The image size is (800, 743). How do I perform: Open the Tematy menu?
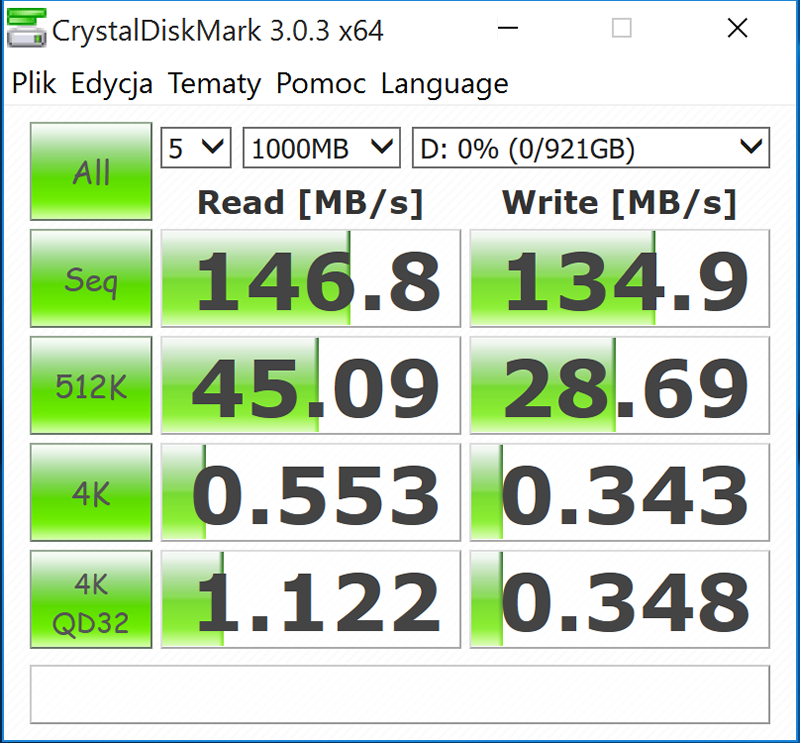[214, 84]
